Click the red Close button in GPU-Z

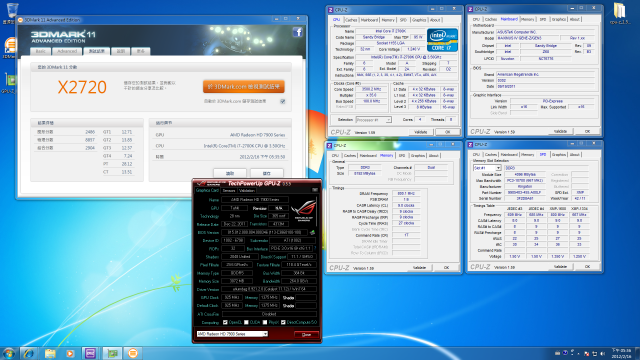[x=306, y=334]
